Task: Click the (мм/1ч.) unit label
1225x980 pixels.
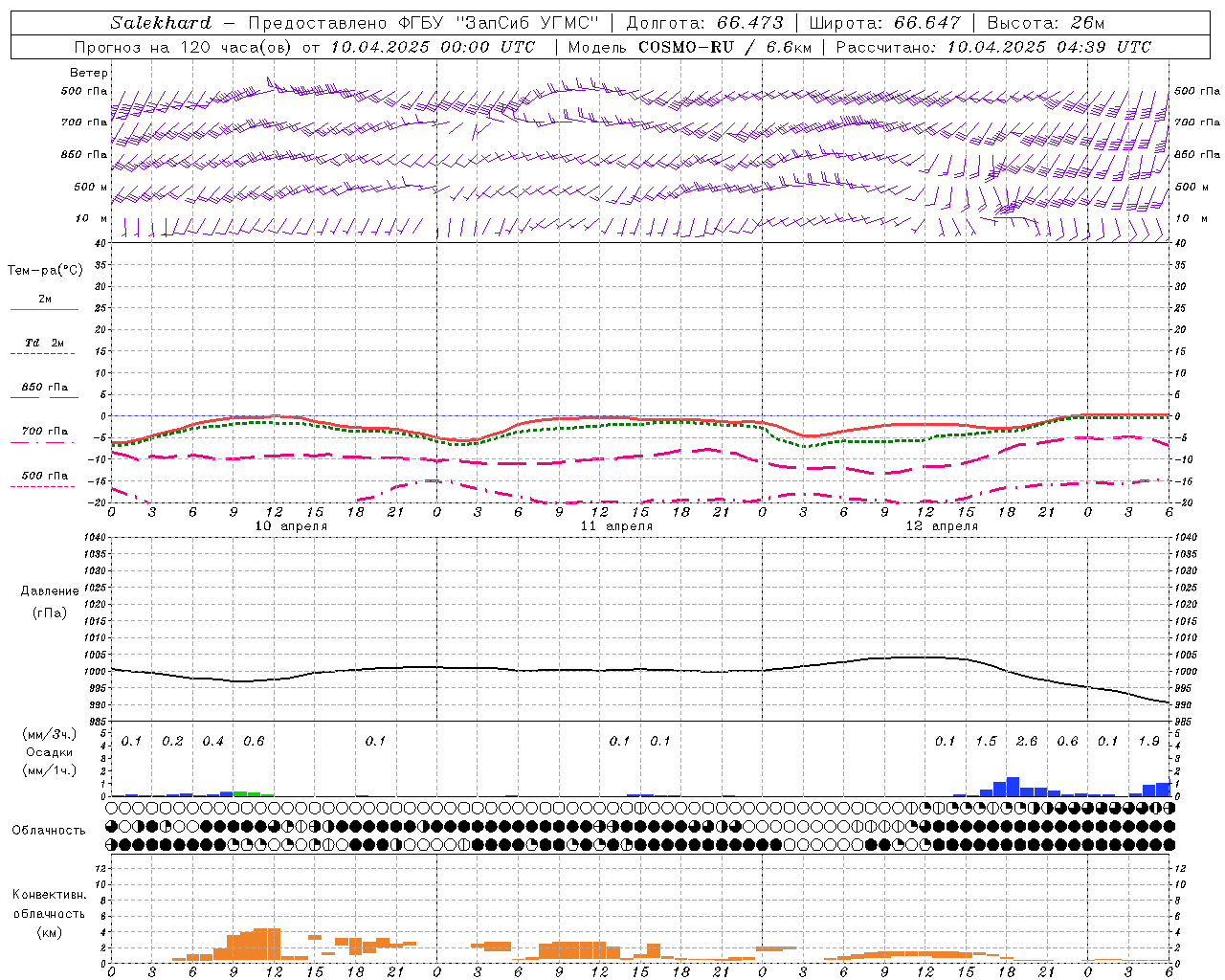Action: pyautogui.click(x=50, y=770)
